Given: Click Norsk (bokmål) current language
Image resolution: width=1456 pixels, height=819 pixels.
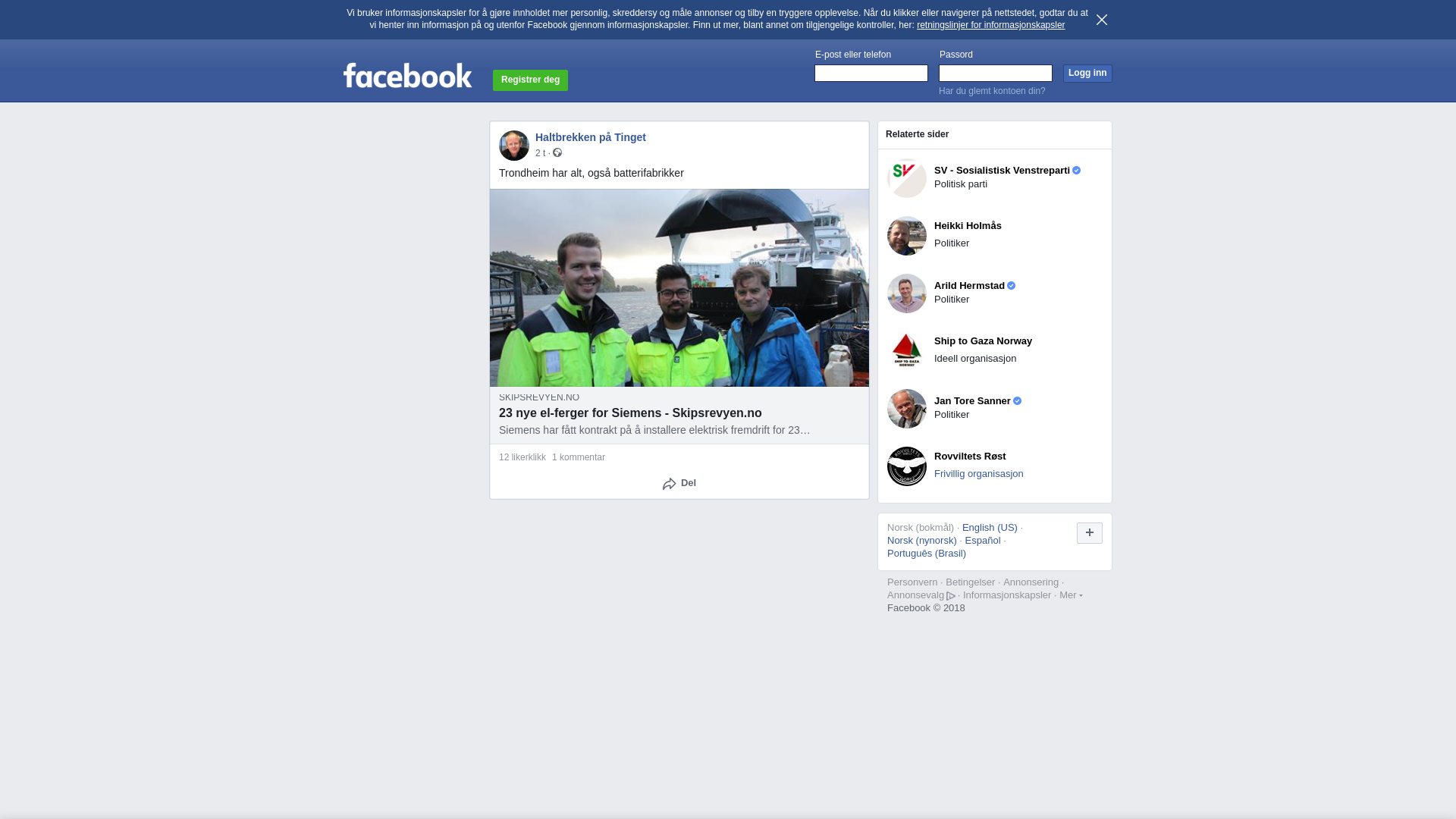Looking at the screenshot, I should click(x=920, y=528).
